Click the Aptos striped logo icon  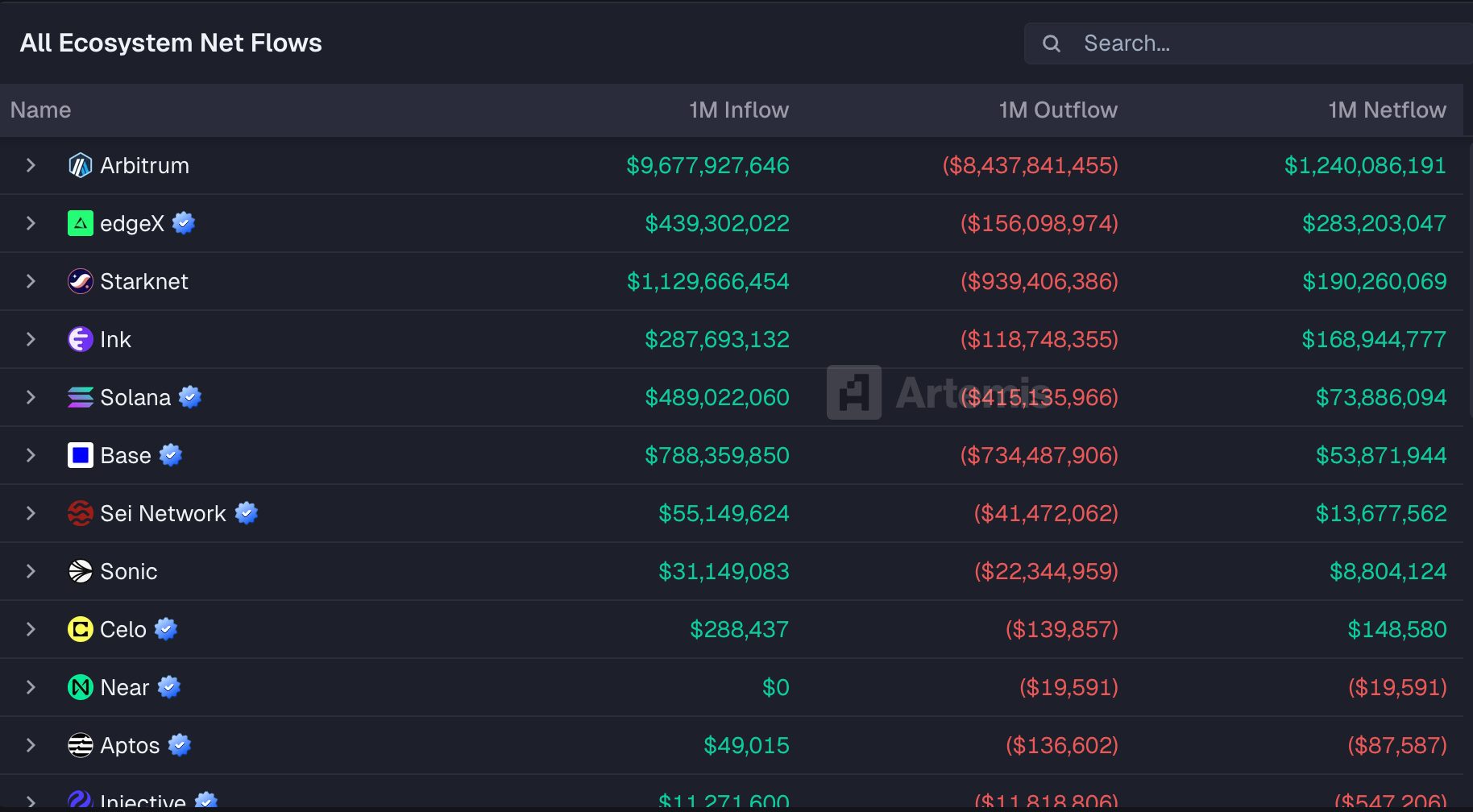[80, 745]
